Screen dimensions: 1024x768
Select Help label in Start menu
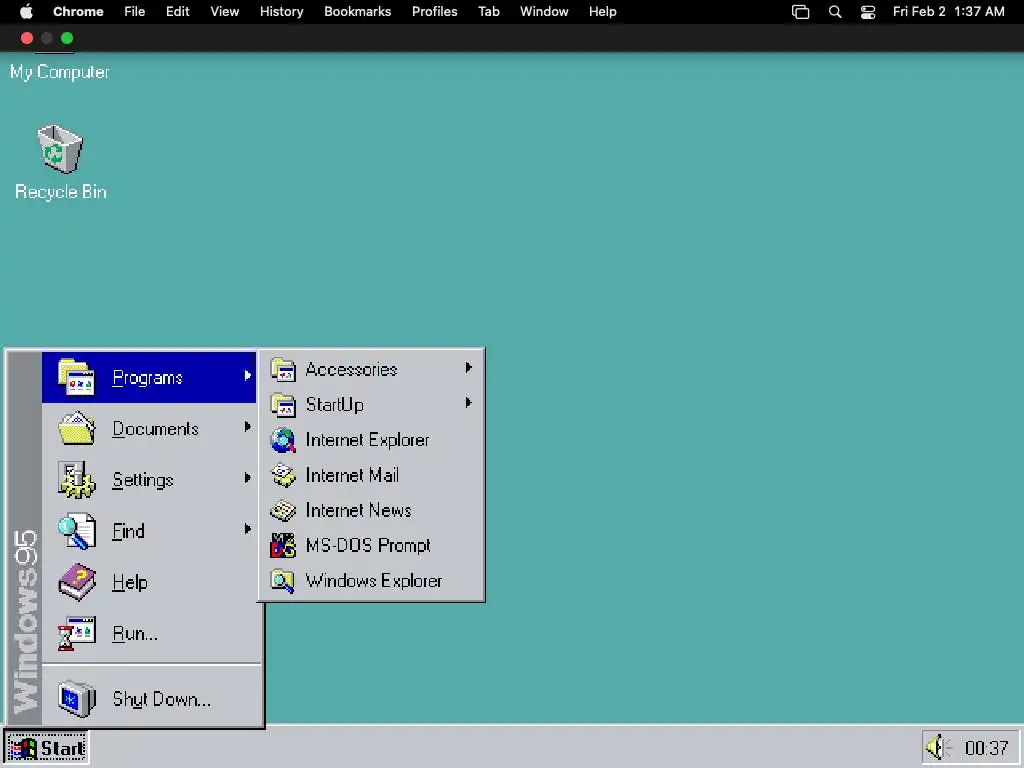point(129,582)
